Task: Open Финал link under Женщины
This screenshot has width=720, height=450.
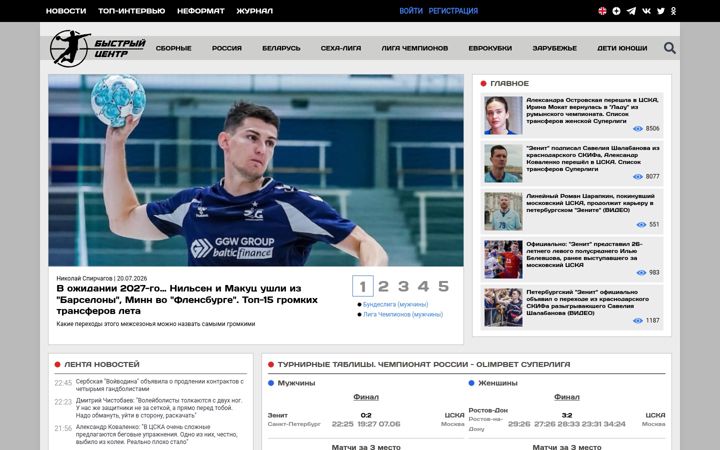Action: point(567,397)
